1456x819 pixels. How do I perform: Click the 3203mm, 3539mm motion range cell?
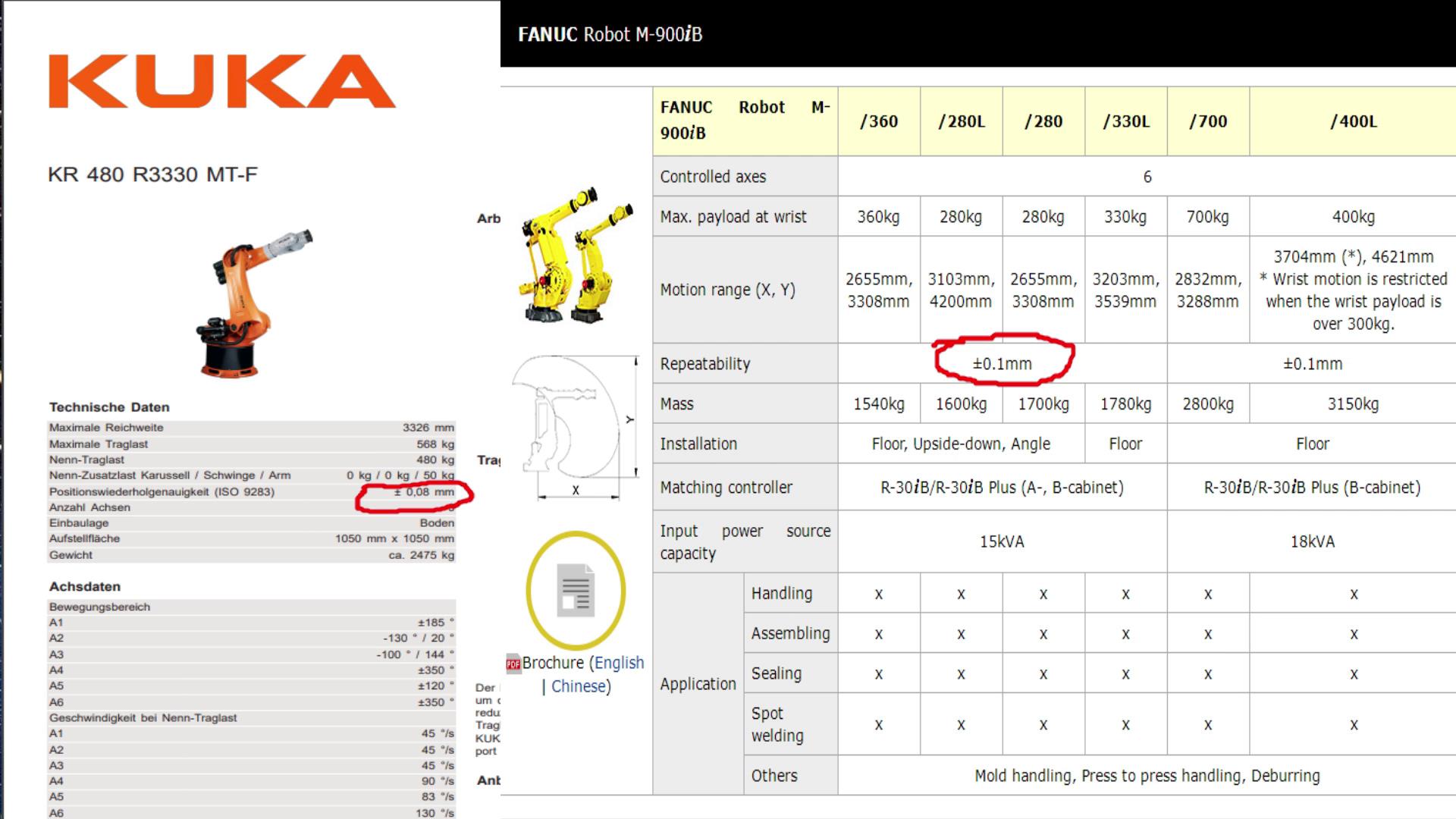pos(1126,290)
